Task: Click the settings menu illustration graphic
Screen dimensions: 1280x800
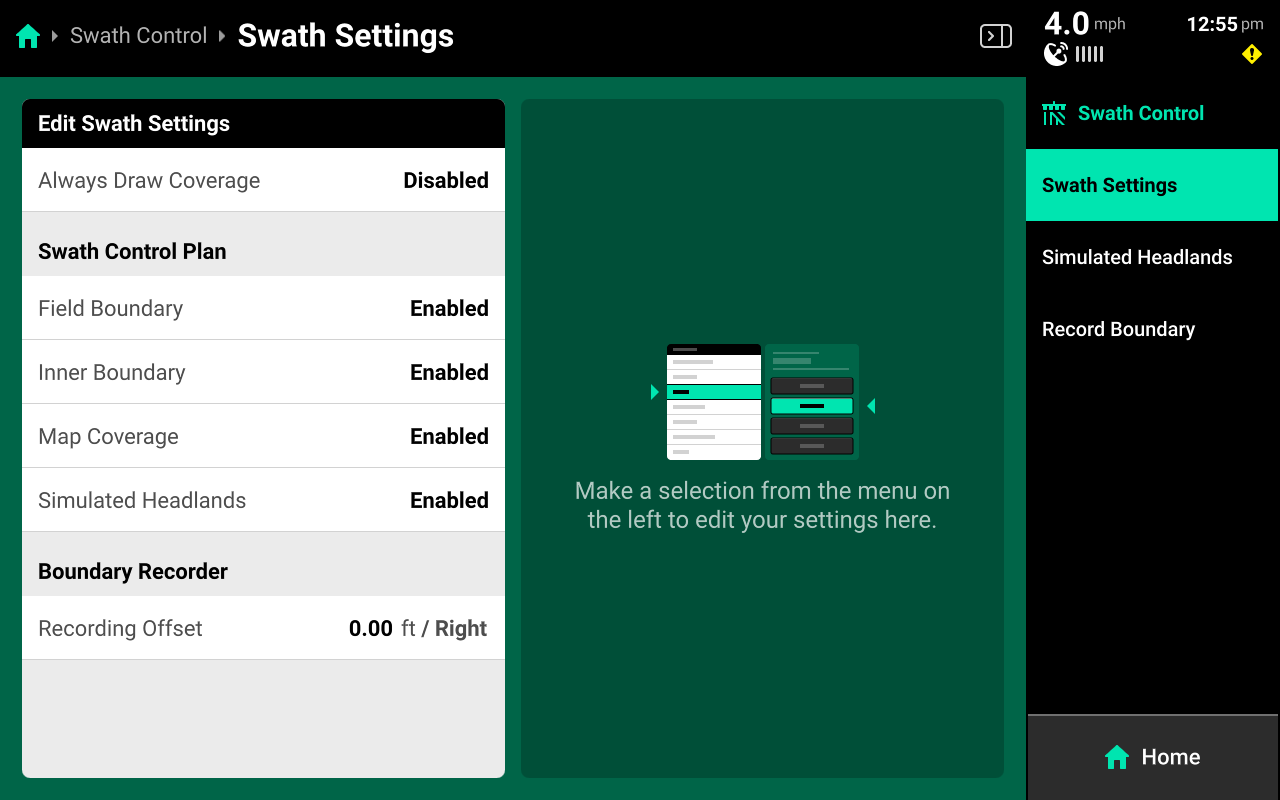Action: [x=762, y=402]
